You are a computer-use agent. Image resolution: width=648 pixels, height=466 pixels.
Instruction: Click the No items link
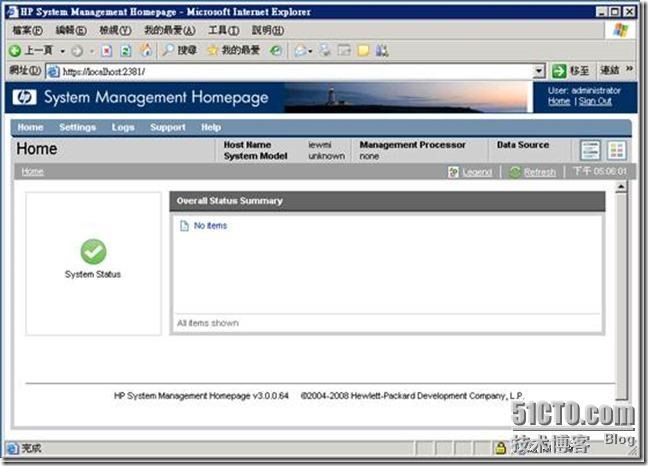210,226
